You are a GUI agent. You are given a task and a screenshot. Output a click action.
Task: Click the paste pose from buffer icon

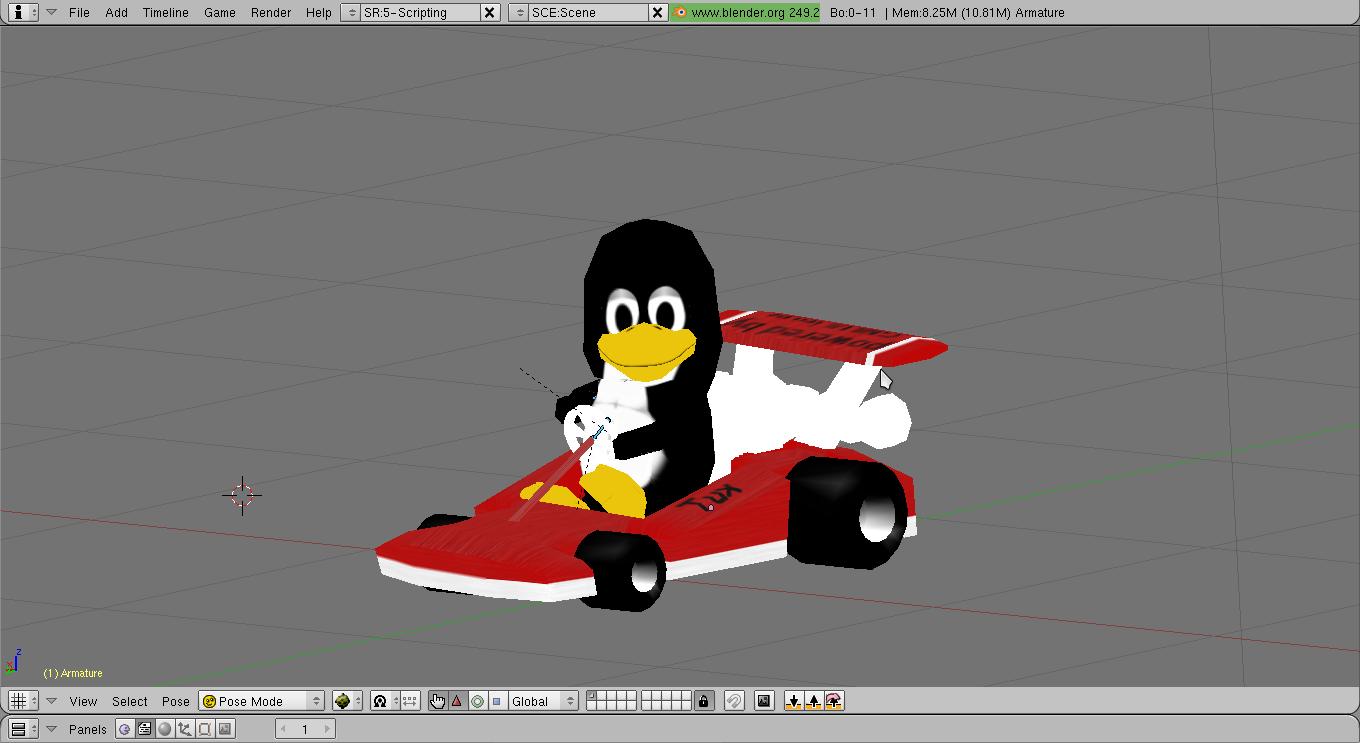(x=814, y=701)
